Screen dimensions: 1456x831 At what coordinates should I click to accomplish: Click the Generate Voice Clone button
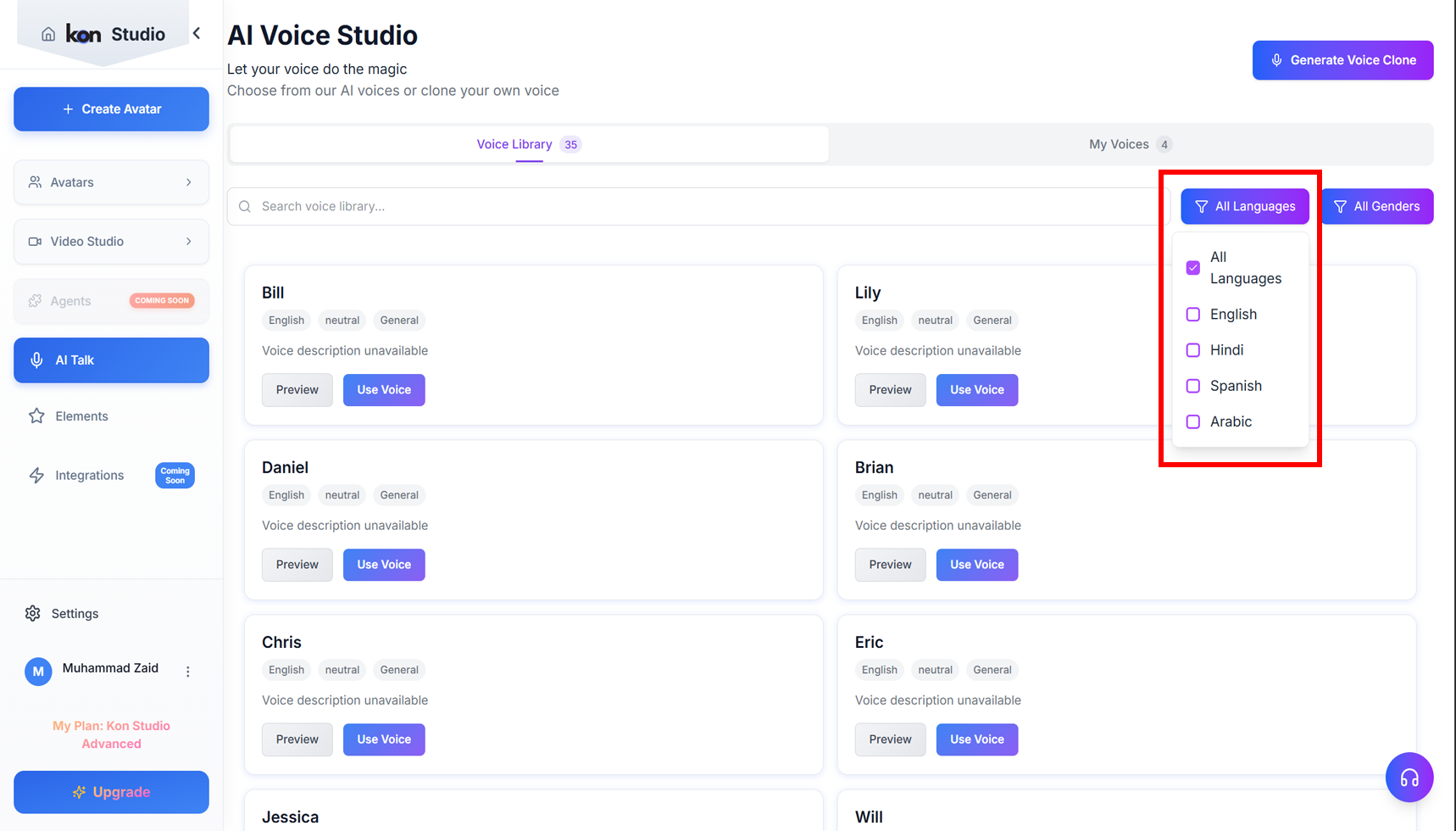pyautogui.click(x=1342, y=60)
